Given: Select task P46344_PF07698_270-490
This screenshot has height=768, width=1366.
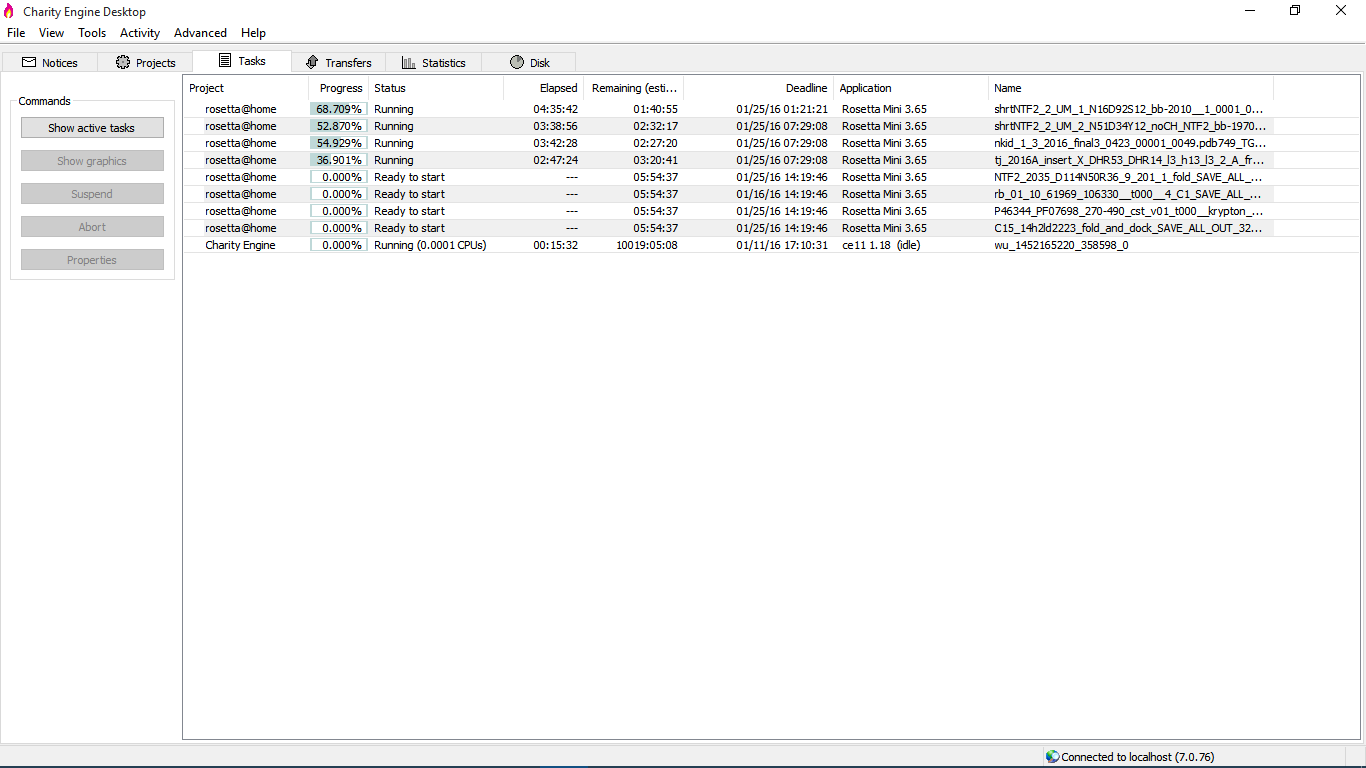Looking at the screenshot, I should [x=1129, y=211].
